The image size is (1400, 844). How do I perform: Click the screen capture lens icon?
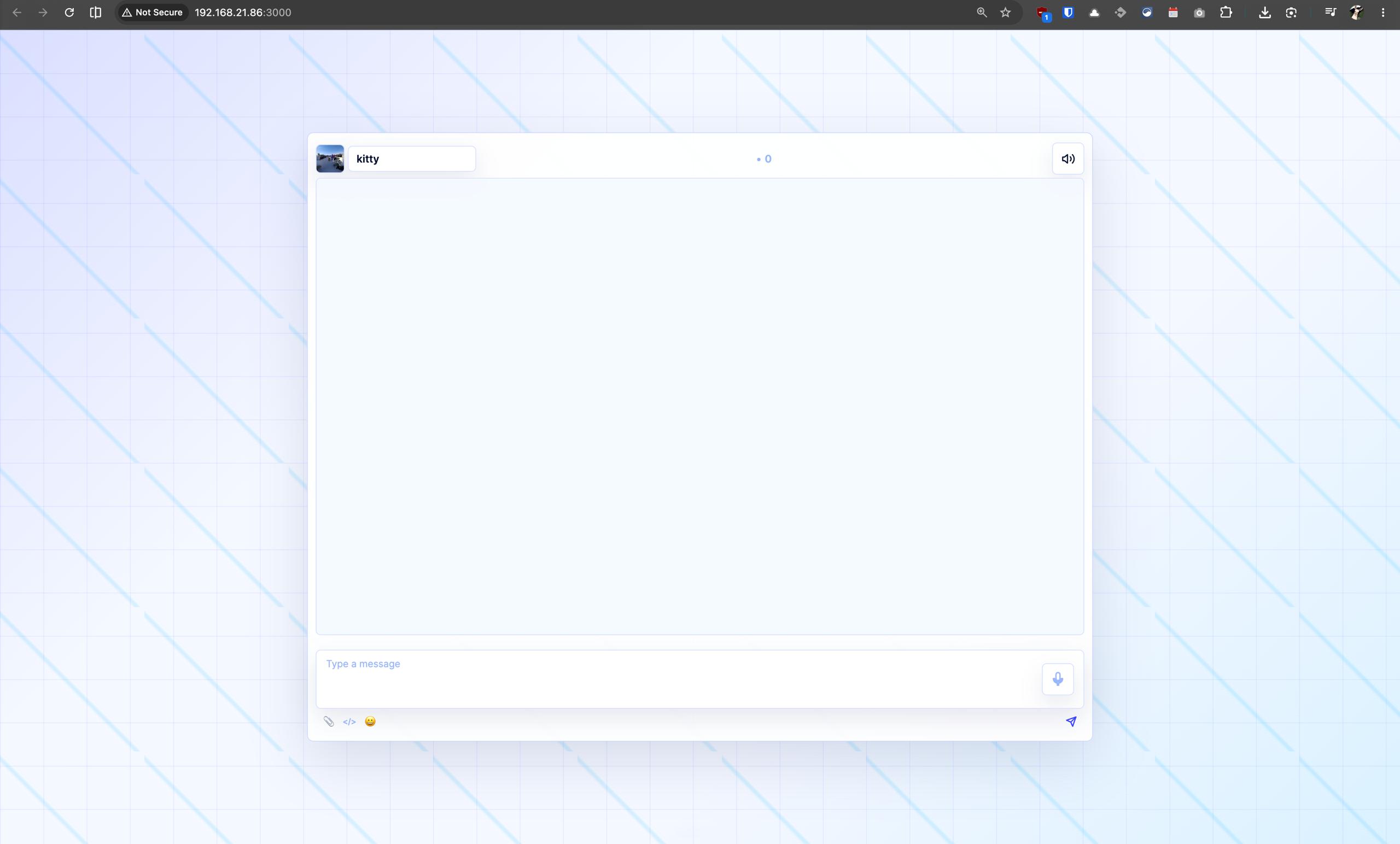click(x=1291, y=13)
